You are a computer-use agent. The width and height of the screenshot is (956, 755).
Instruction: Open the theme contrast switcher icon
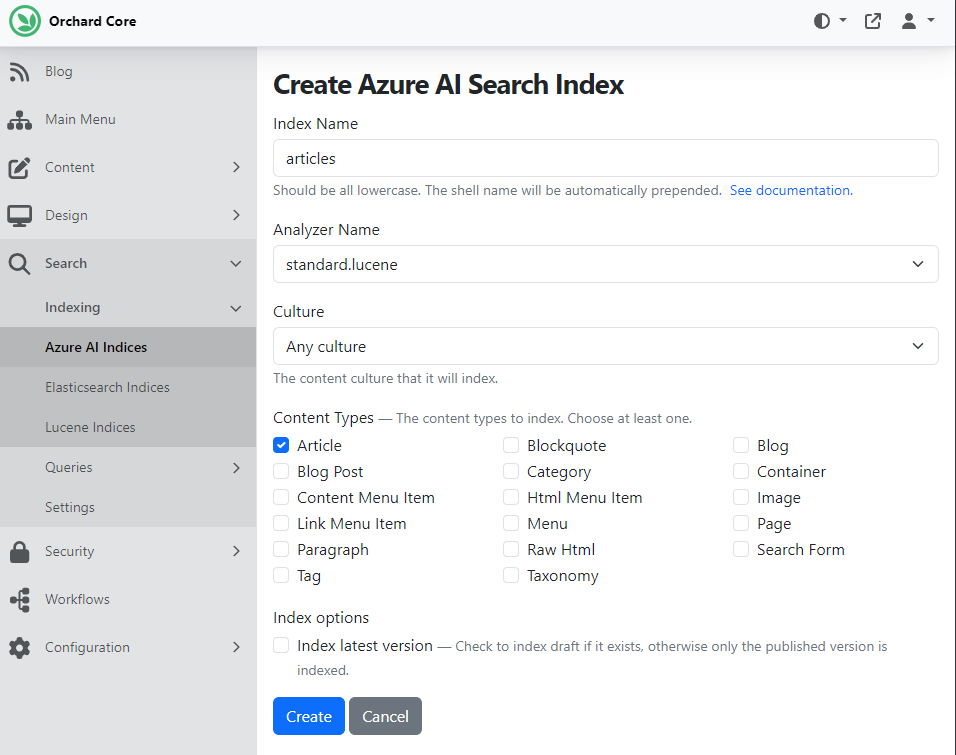click(x=822, y=21)
